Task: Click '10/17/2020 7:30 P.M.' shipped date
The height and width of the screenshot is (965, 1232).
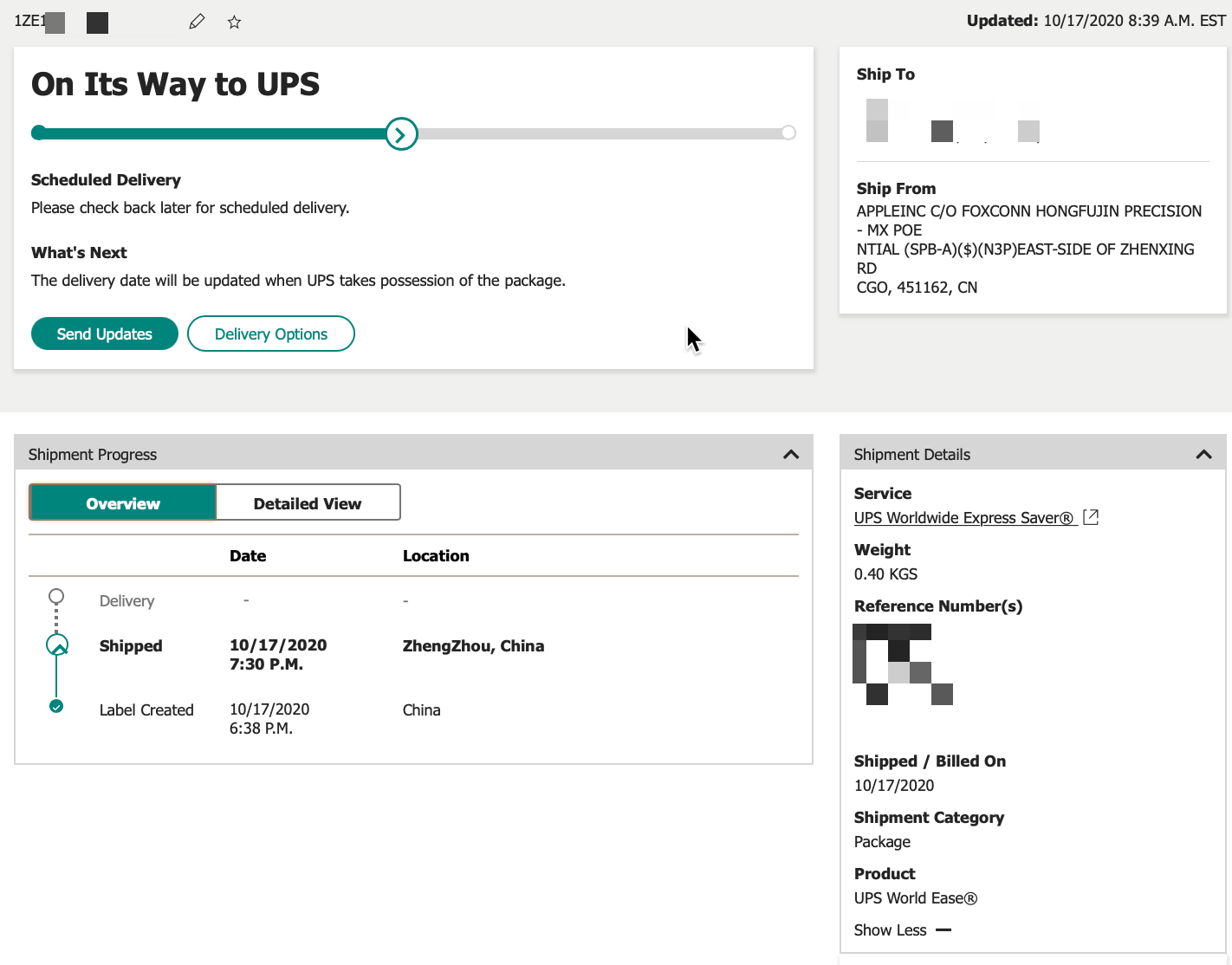Action: coord(278,654)
